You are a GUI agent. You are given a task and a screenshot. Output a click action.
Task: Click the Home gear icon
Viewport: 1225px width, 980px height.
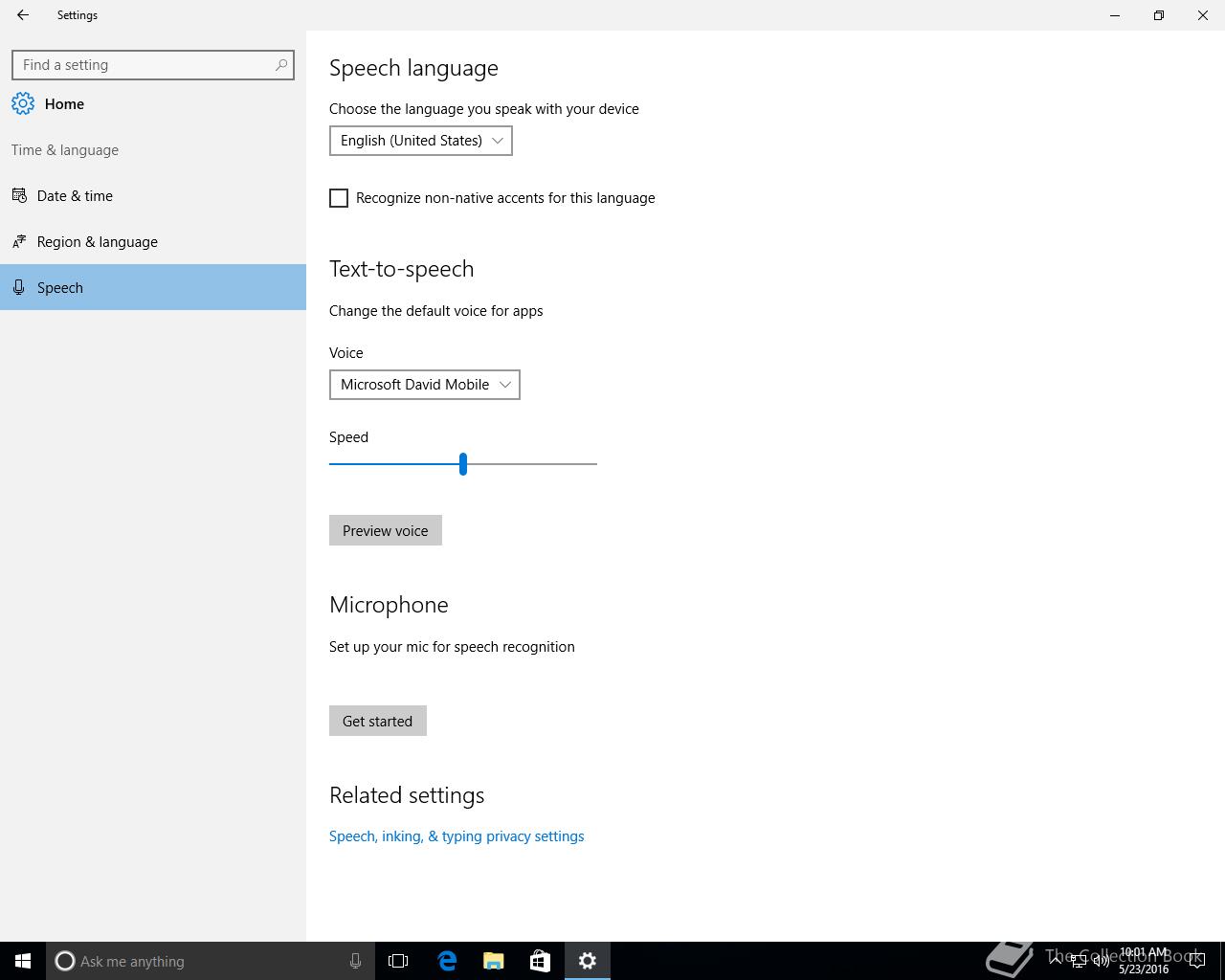click(23, 104)
